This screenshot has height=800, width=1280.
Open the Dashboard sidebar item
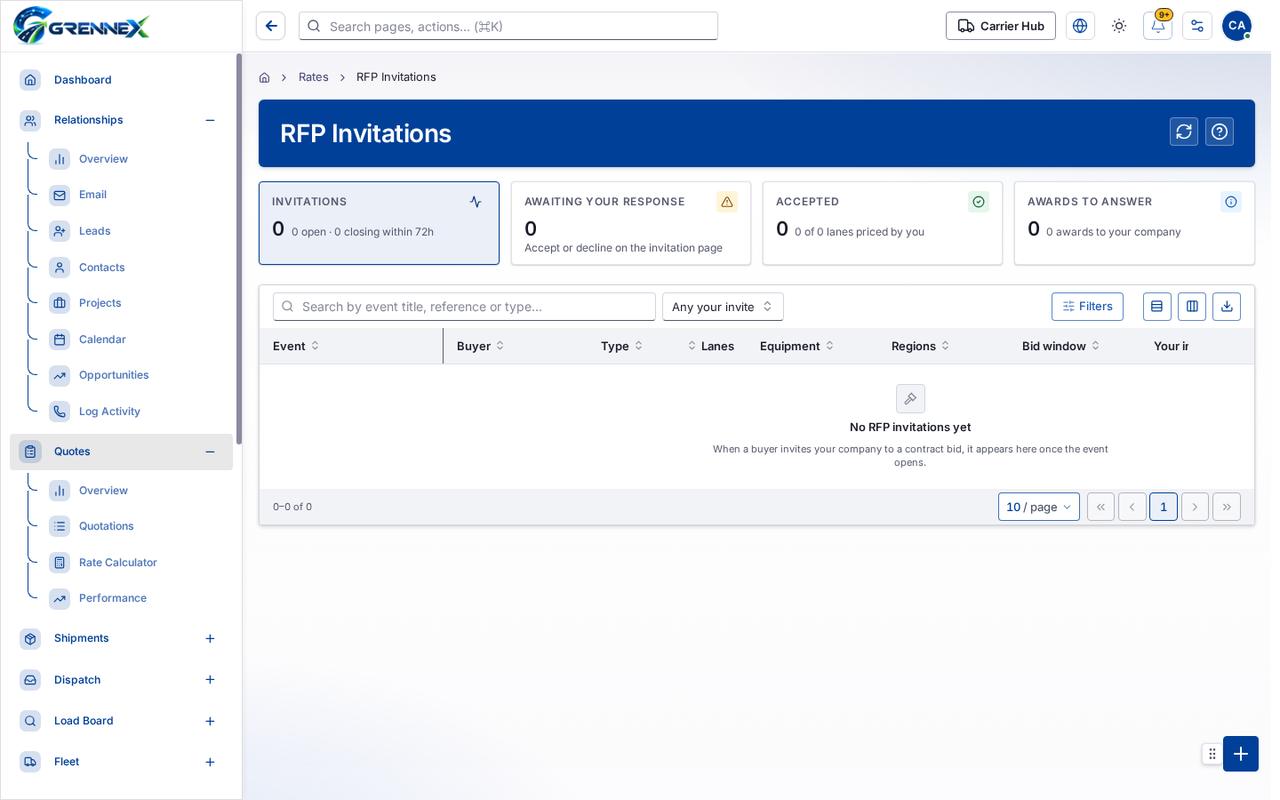pos(121,80)
